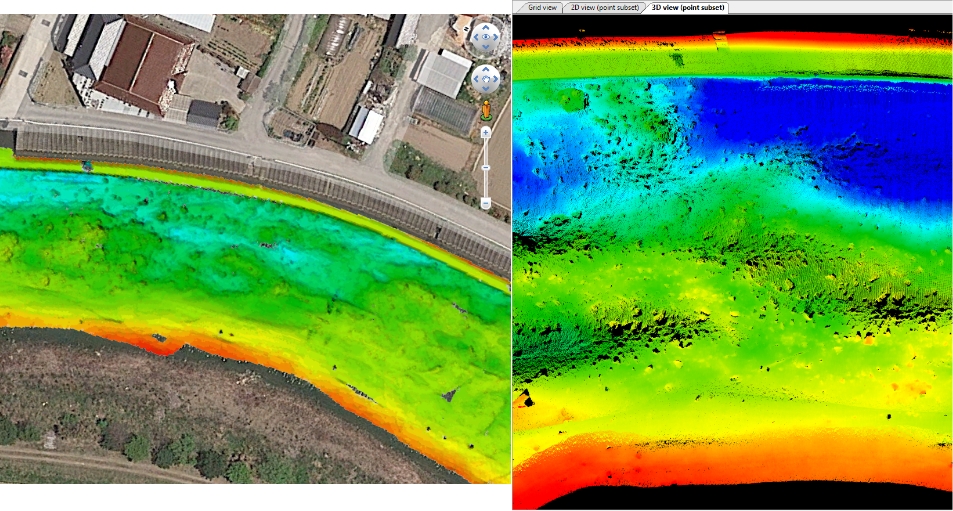Viewport: 953px width, 511px height.
Task: Pan map left with the hand control arrow
Action: click(x=476, y=79)
